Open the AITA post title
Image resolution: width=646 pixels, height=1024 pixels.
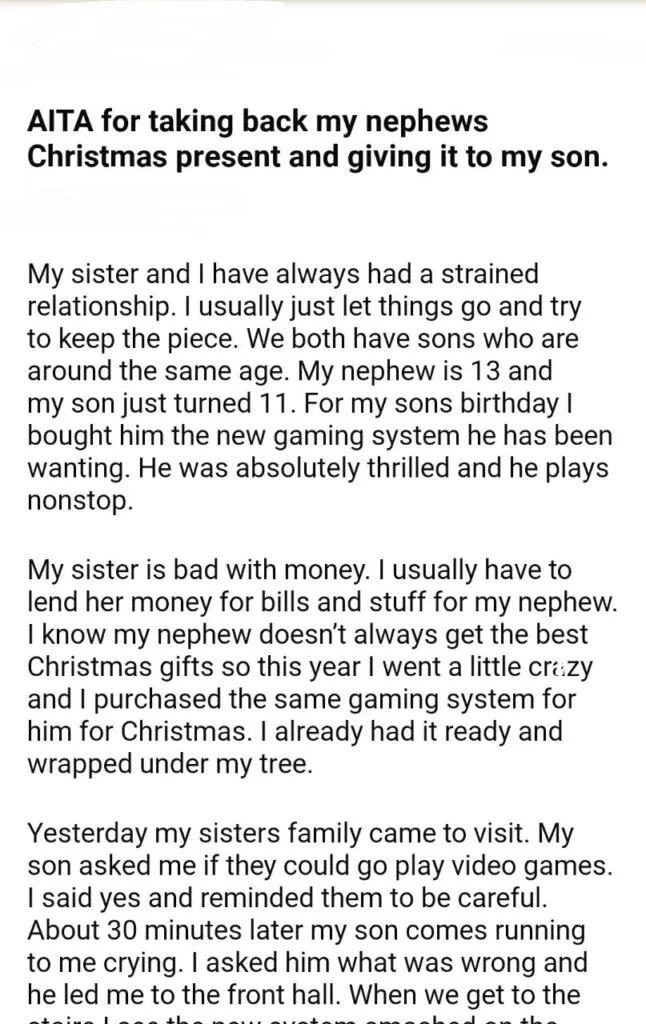click(317, 139)
